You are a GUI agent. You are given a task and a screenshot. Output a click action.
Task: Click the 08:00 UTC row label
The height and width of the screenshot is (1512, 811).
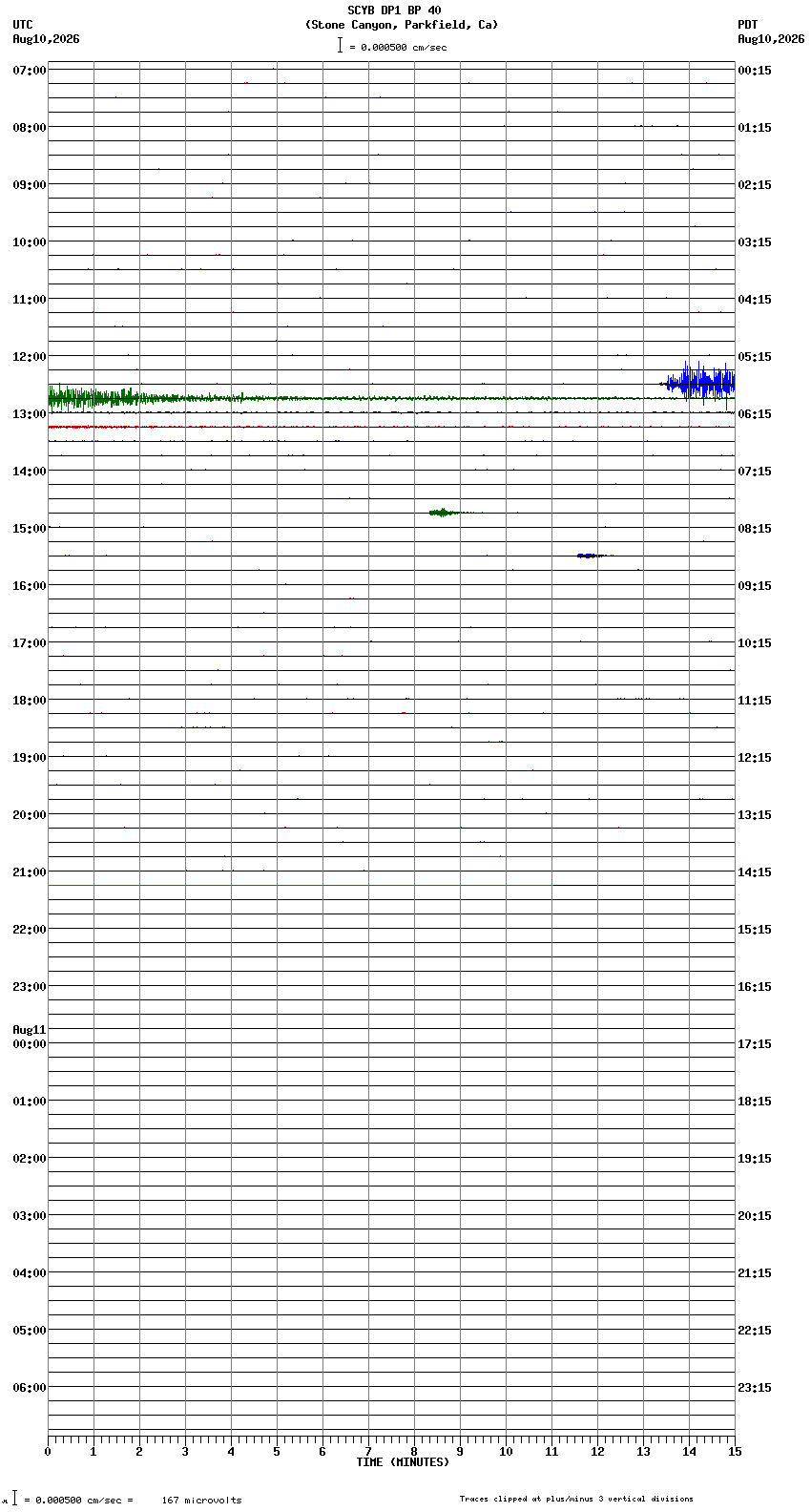point(30,128)
